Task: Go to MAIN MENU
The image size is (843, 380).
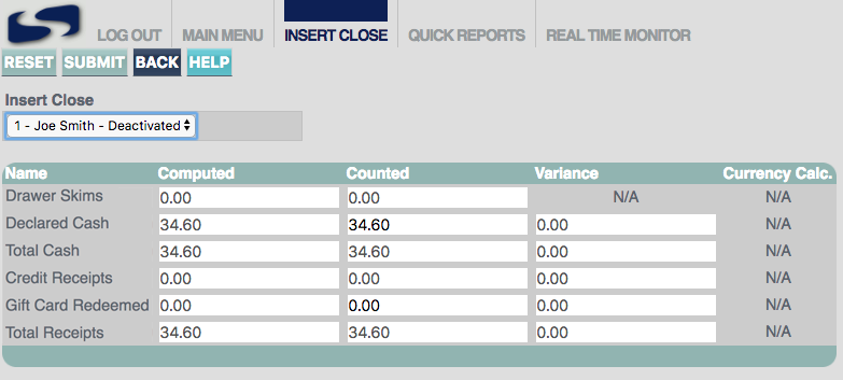Action: [x=223, y=35]
